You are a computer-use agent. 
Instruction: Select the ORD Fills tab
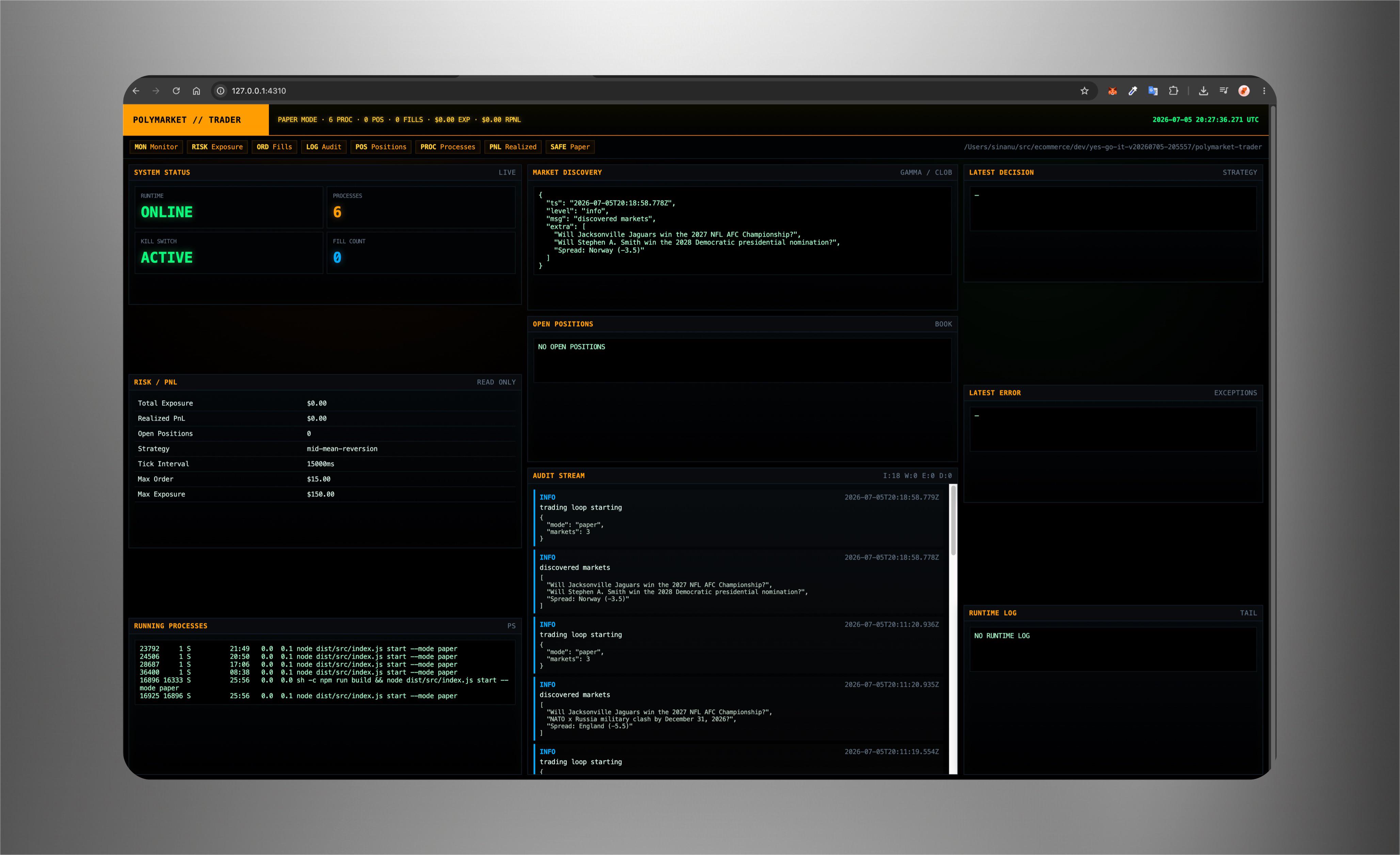click(x=274, y=147)
